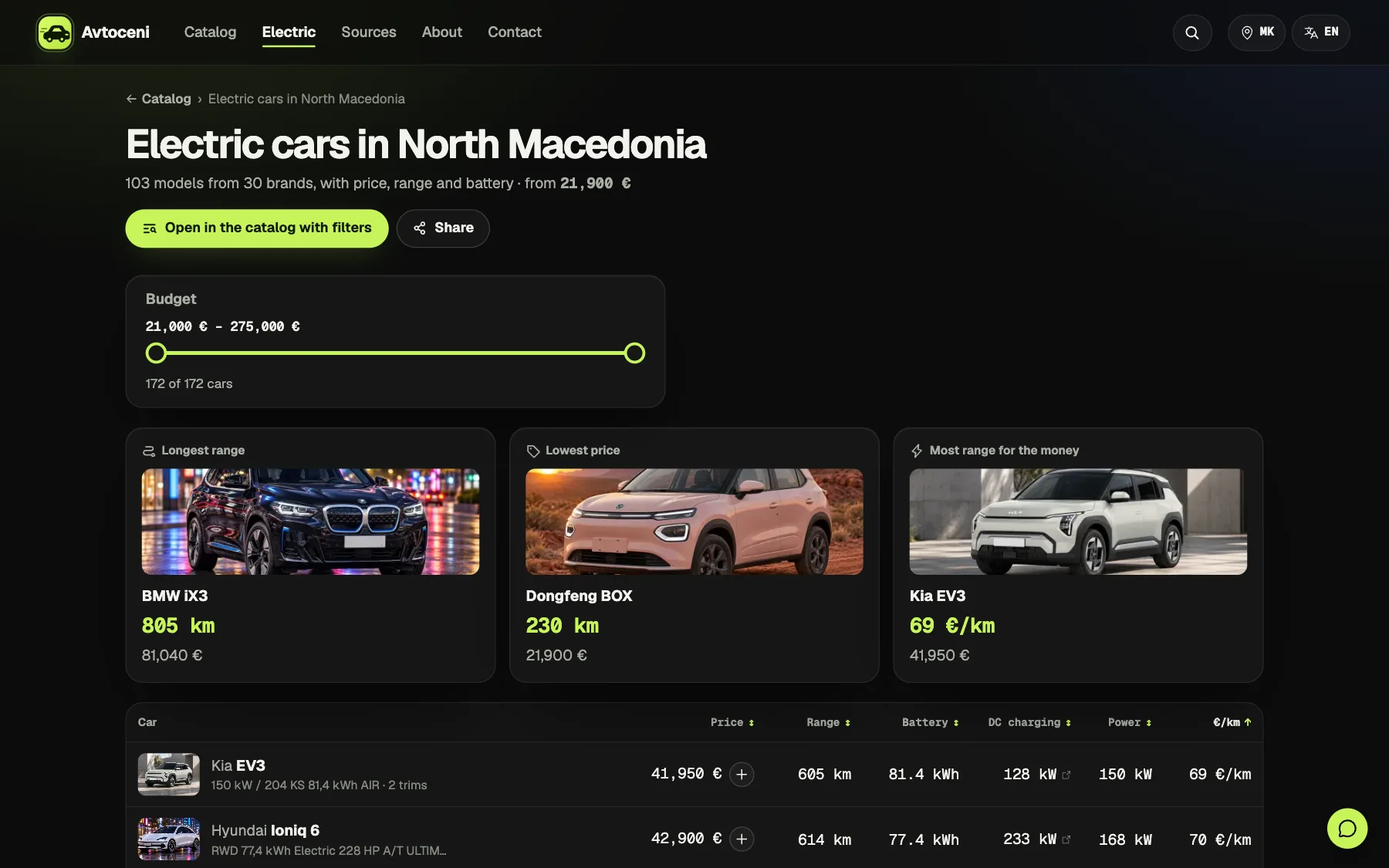
Task: Open the MK location selector
Action: pos(1257,32)
